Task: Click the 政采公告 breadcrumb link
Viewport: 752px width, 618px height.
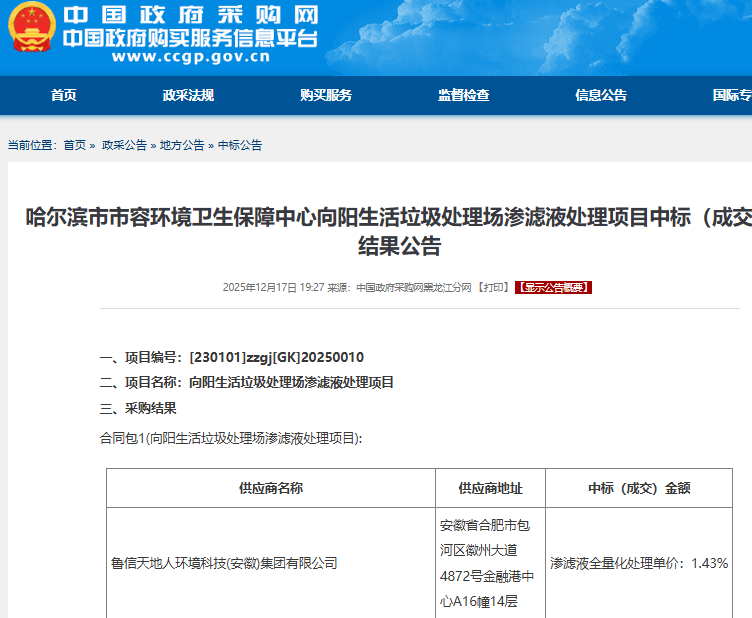Action: tap(124, 145)
